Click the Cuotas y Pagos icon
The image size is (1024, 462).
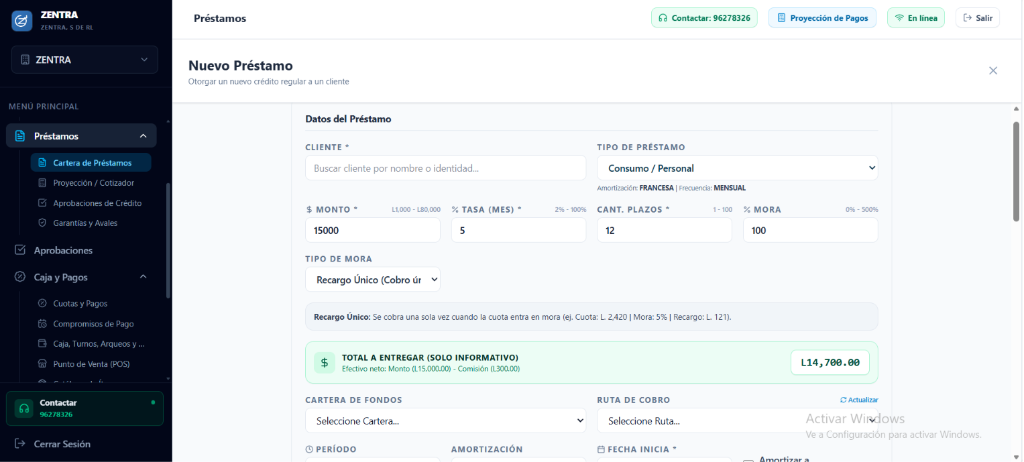coord(42,303)
